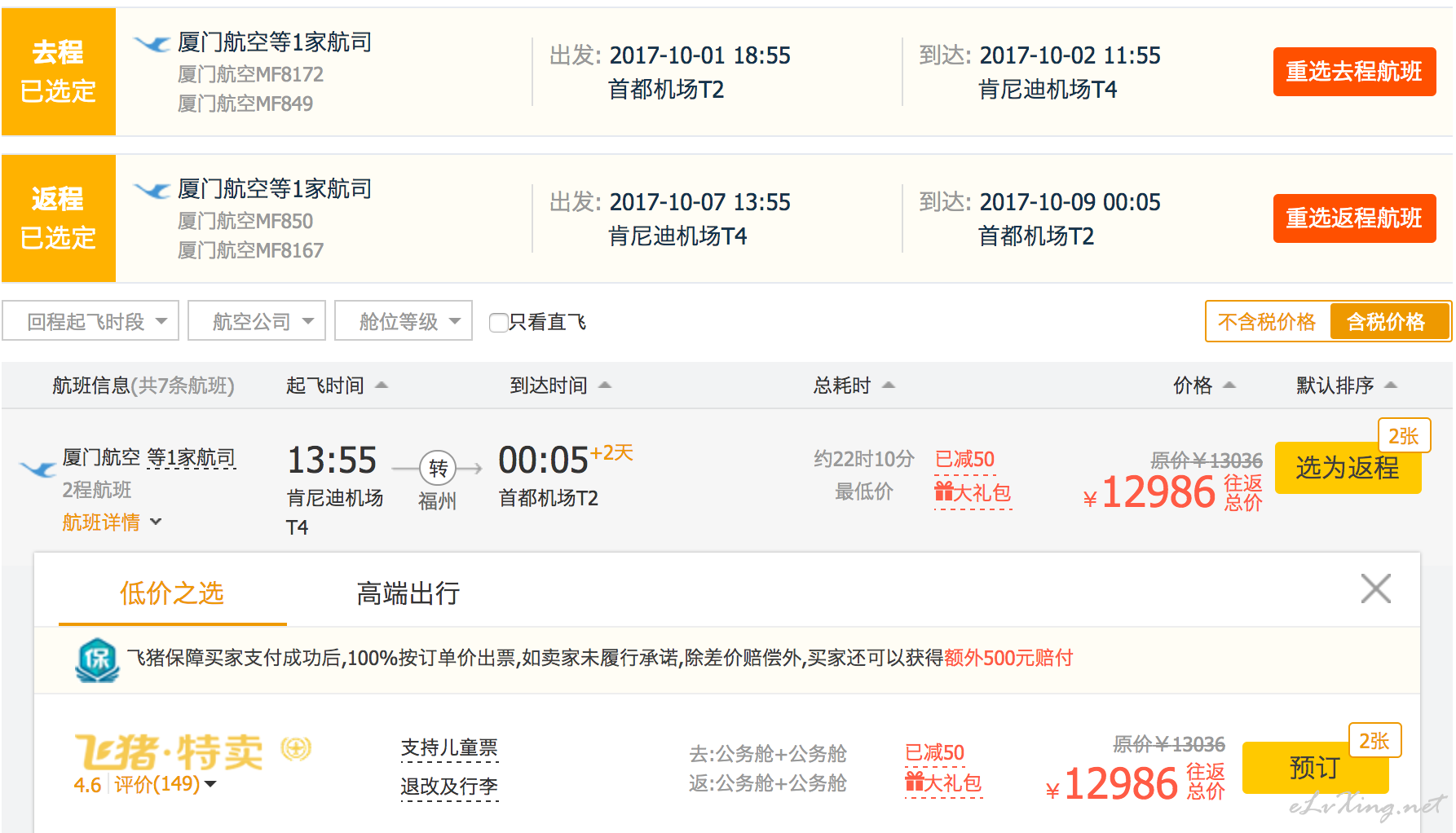Check the 只看直飞 direct-flights checkbox

point(498,323)
